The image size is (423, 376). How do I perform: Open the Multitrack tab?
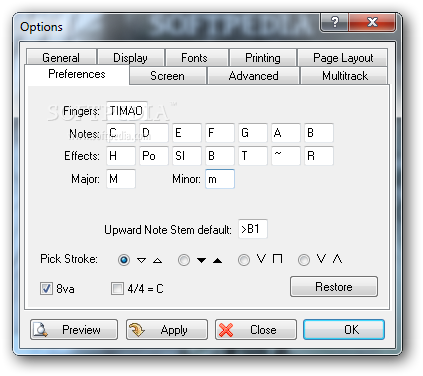coord(344,76)
